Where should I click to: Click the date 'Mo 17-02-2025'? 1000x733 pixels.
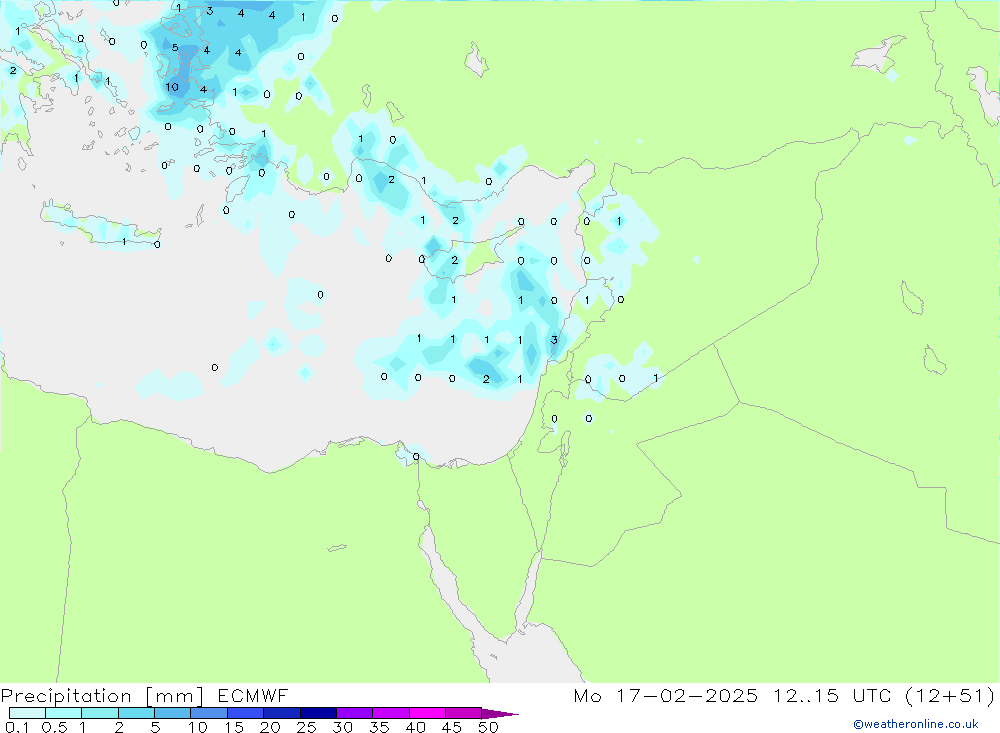tap(665, 695)
